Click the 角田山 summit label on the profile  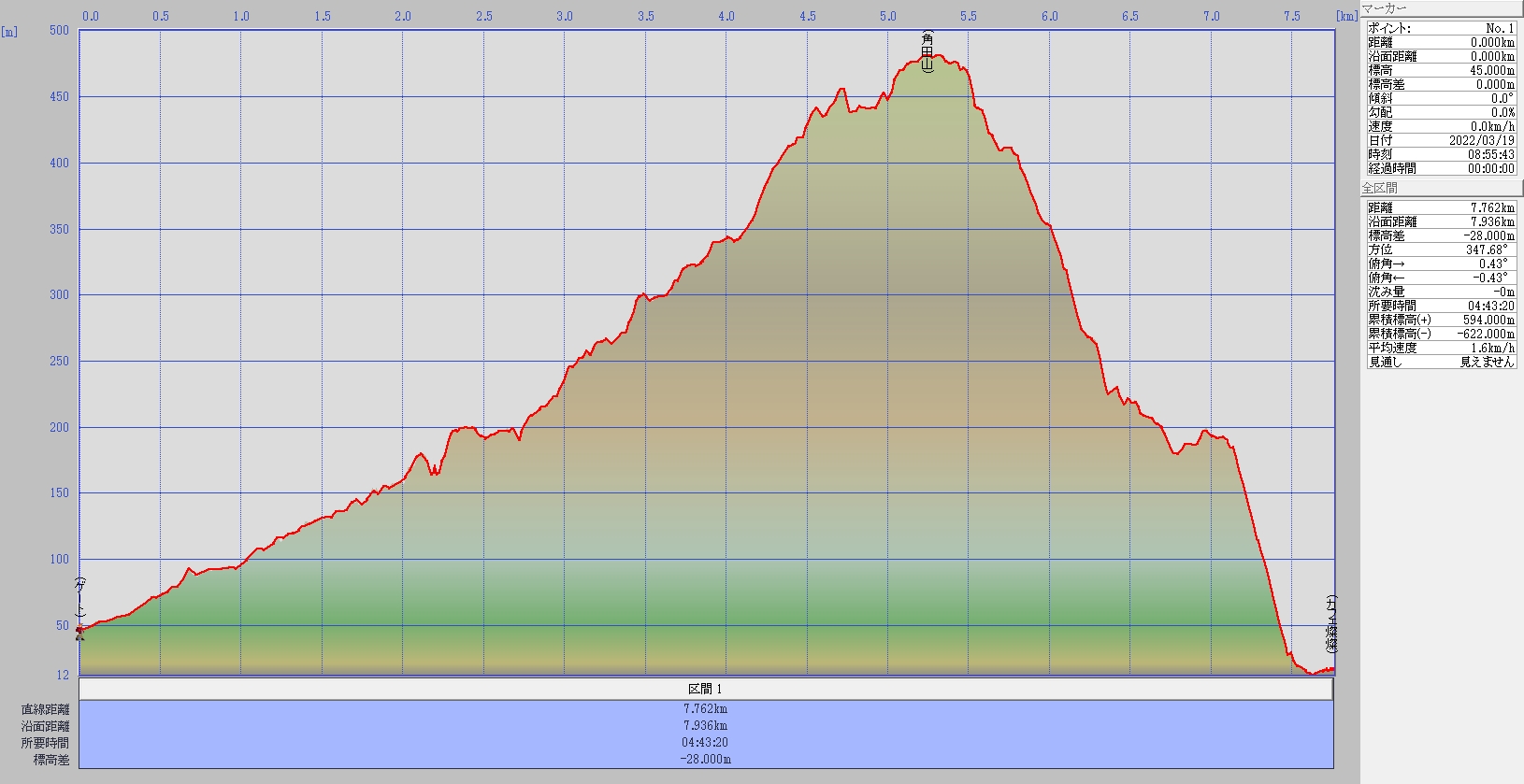927,51
